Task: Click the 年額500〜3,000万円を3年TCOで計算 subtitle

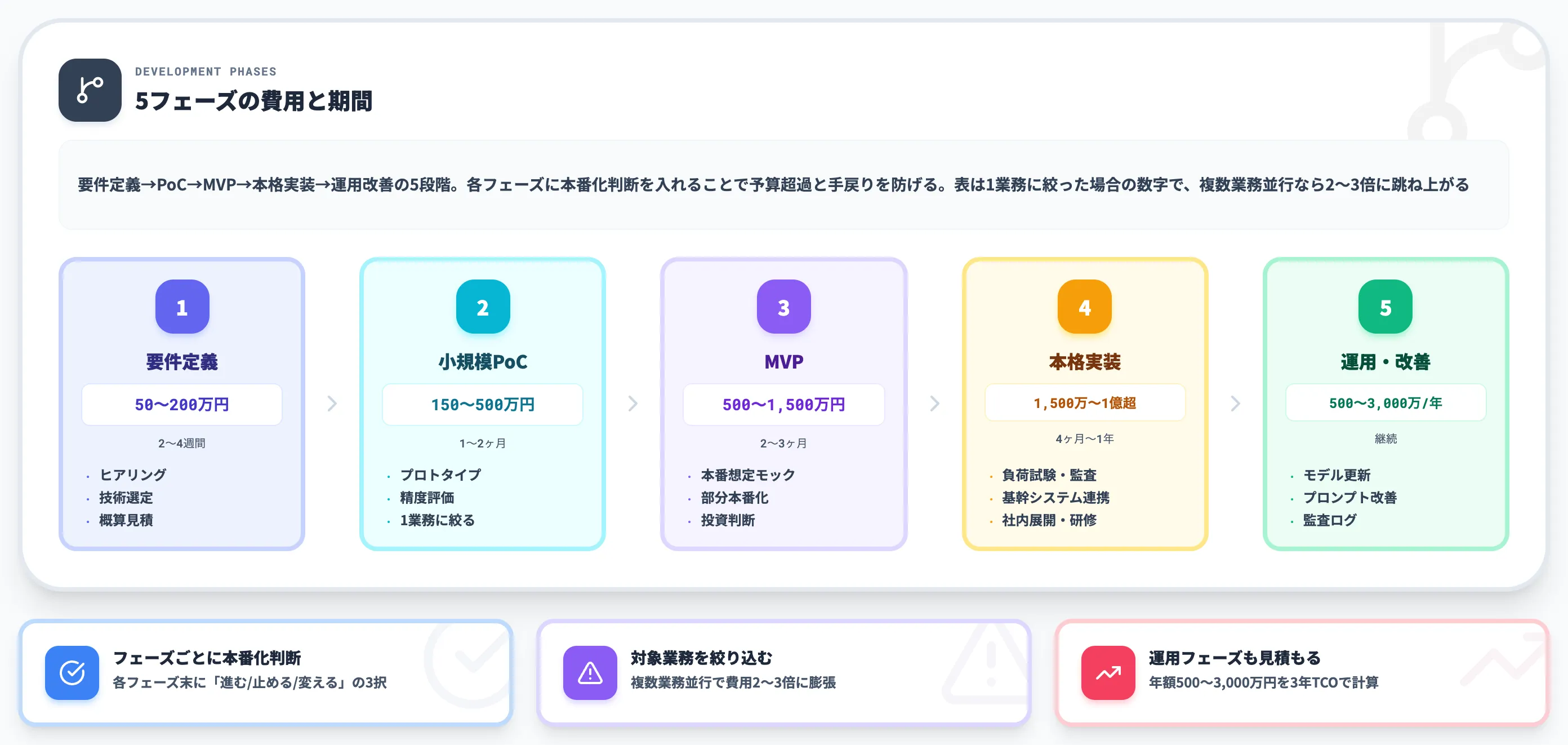Action: pos(1264,682)
